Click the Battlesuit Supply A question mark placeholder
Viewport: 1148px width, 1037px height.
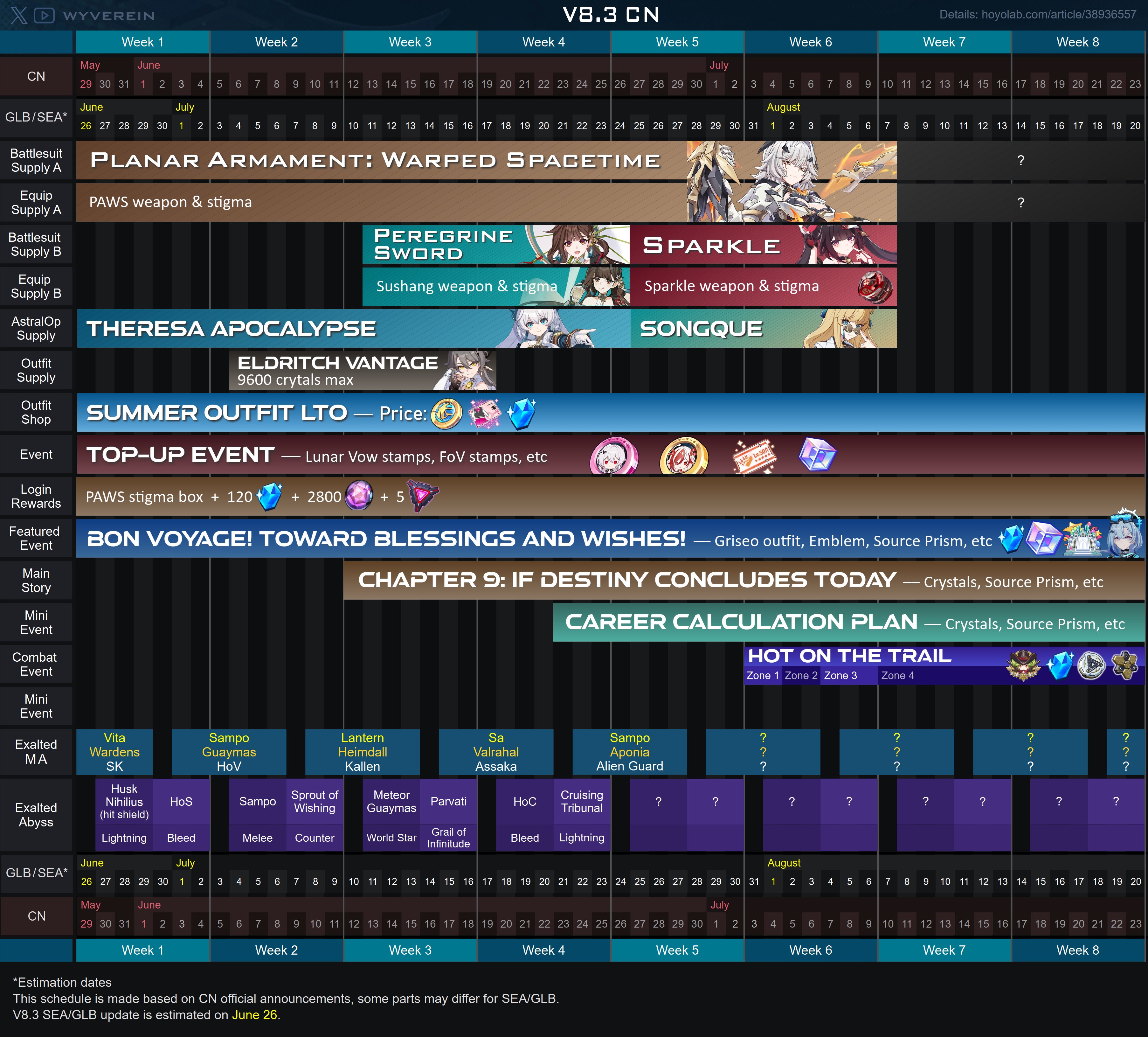(1021, 161)
